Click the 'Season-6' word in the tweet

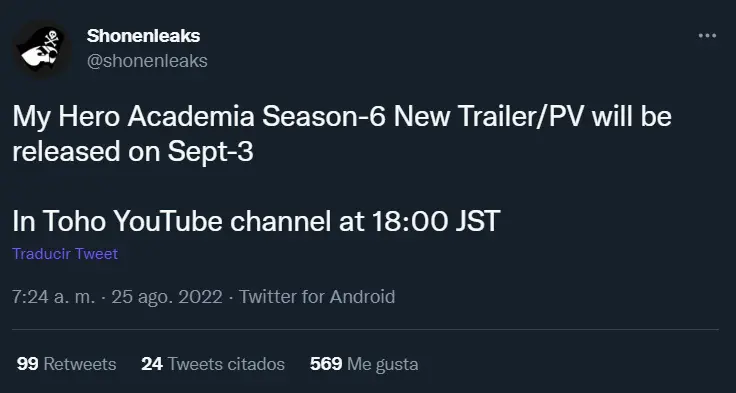tap(324, 117)
